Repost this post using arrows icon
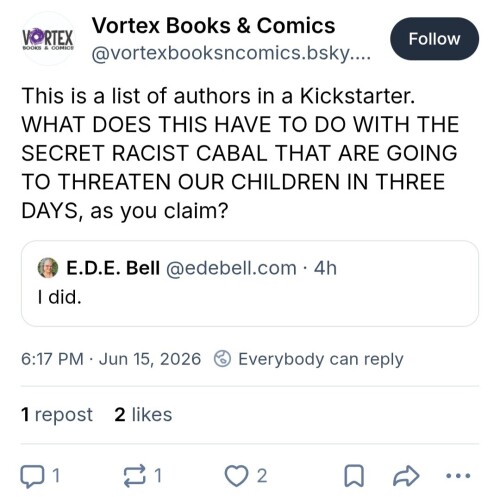Viewport: 500px width, 497px height. click(x=135, y=476)
